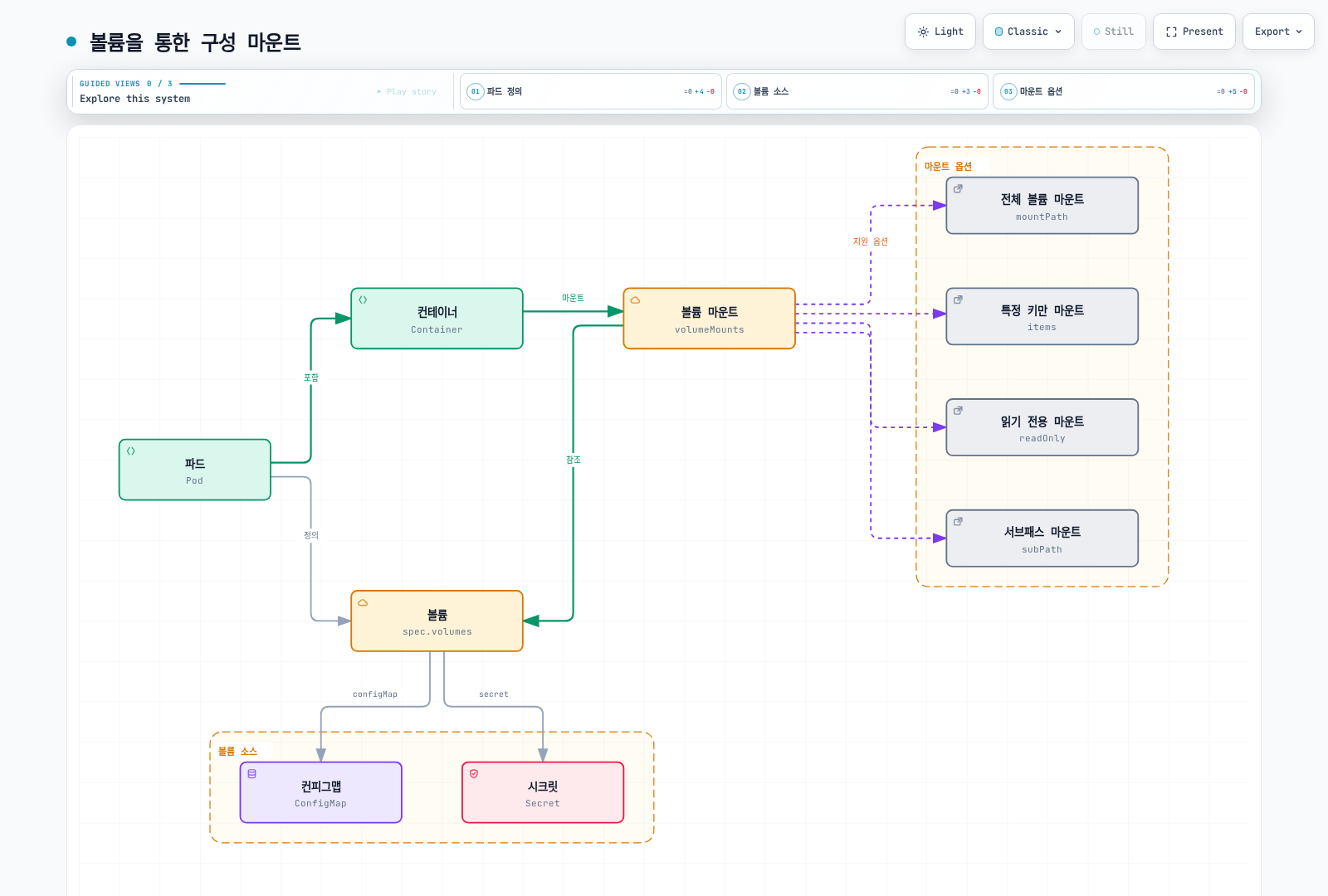Click the 볼륨 소스 group label

click(x=237, y=752)
